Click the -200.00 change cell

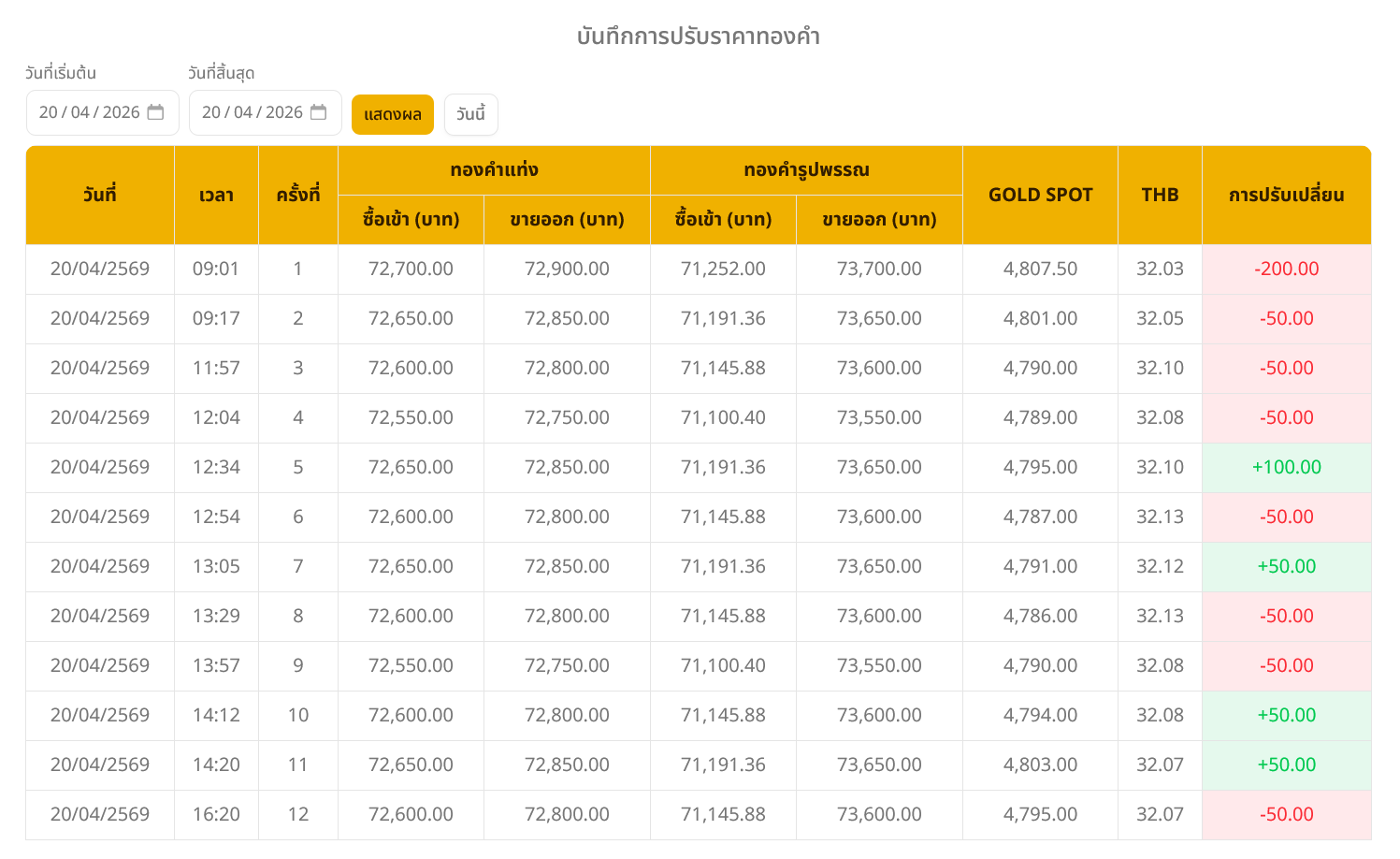pyautogui.click(x=1286, y=269)
